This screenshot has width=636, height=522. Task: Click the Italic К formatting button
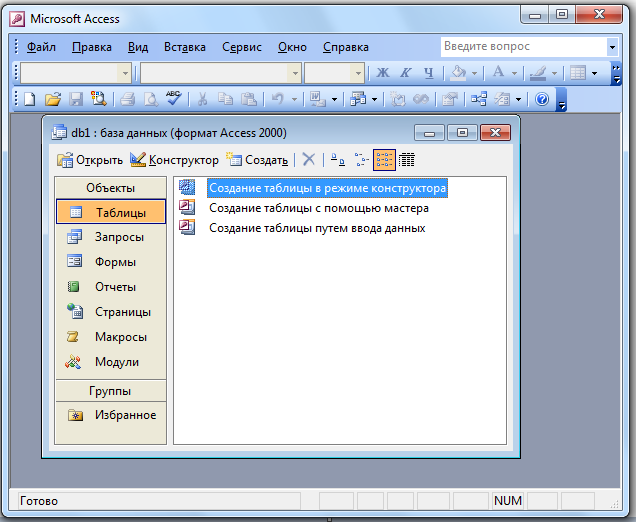tap(406, 73)
